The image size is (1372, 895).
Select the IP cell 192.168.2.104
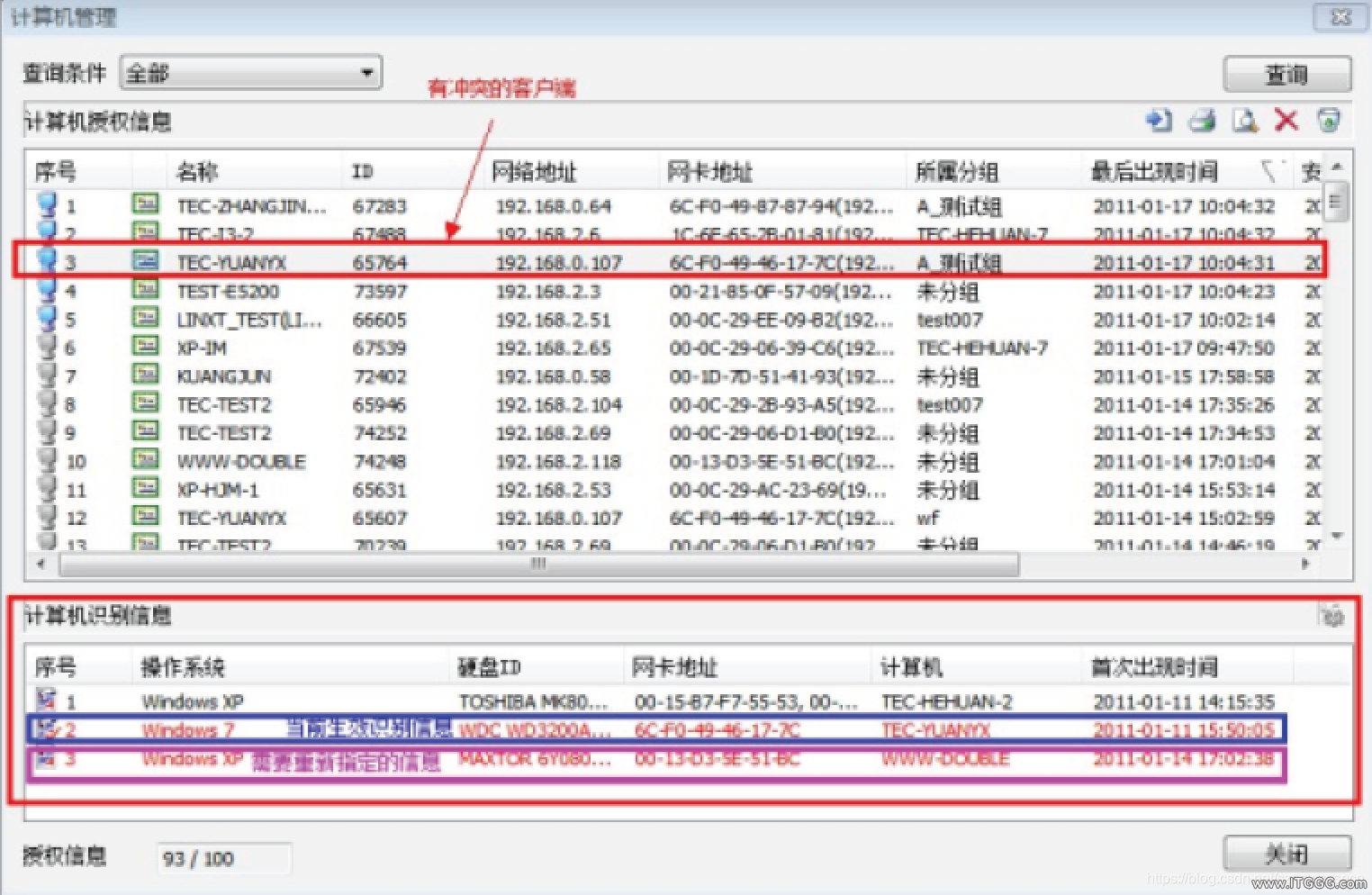point(559,405)
